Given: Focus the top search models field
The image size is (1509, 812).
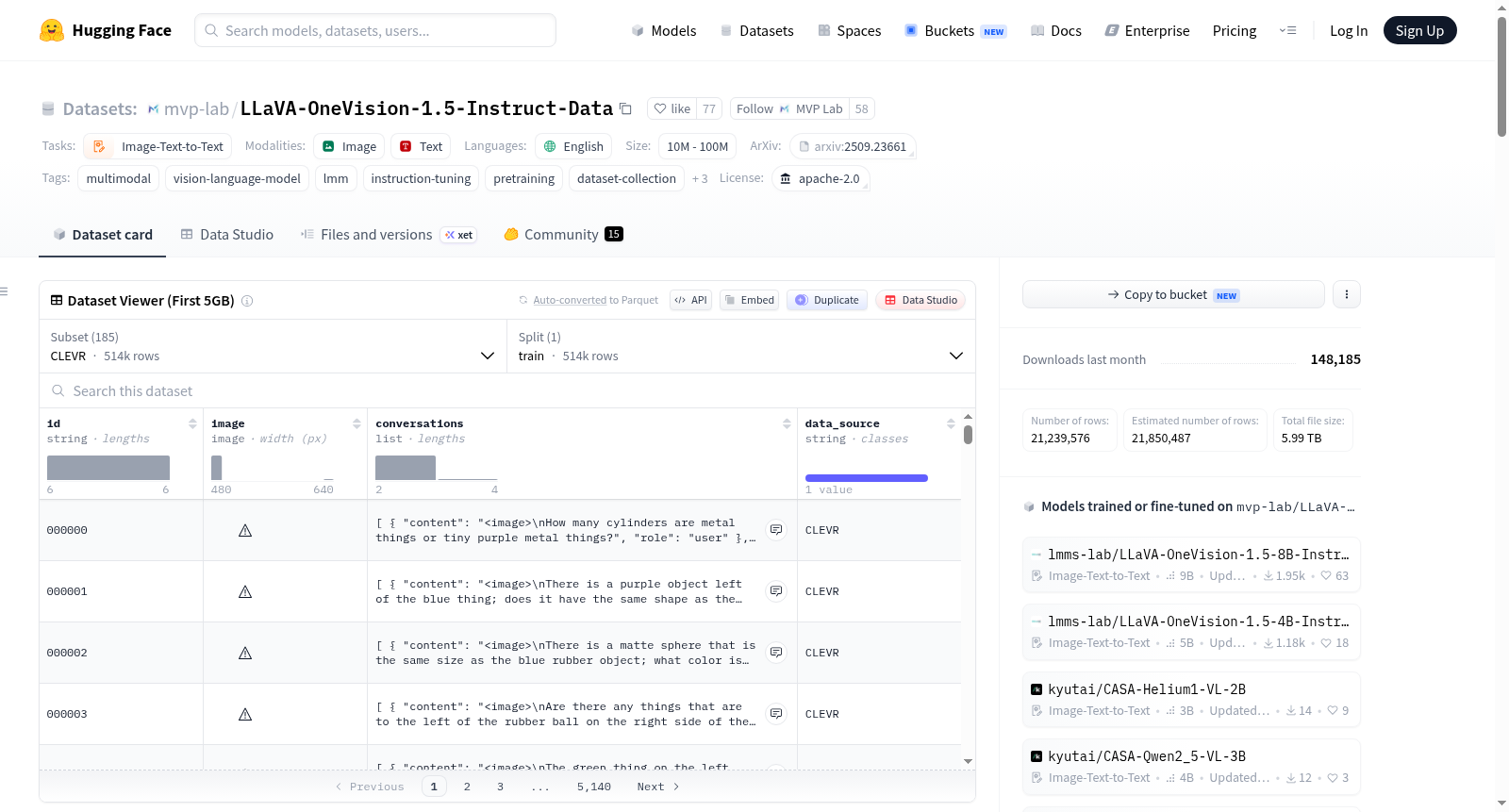Looking at the screenshot, I should (375, 30).
